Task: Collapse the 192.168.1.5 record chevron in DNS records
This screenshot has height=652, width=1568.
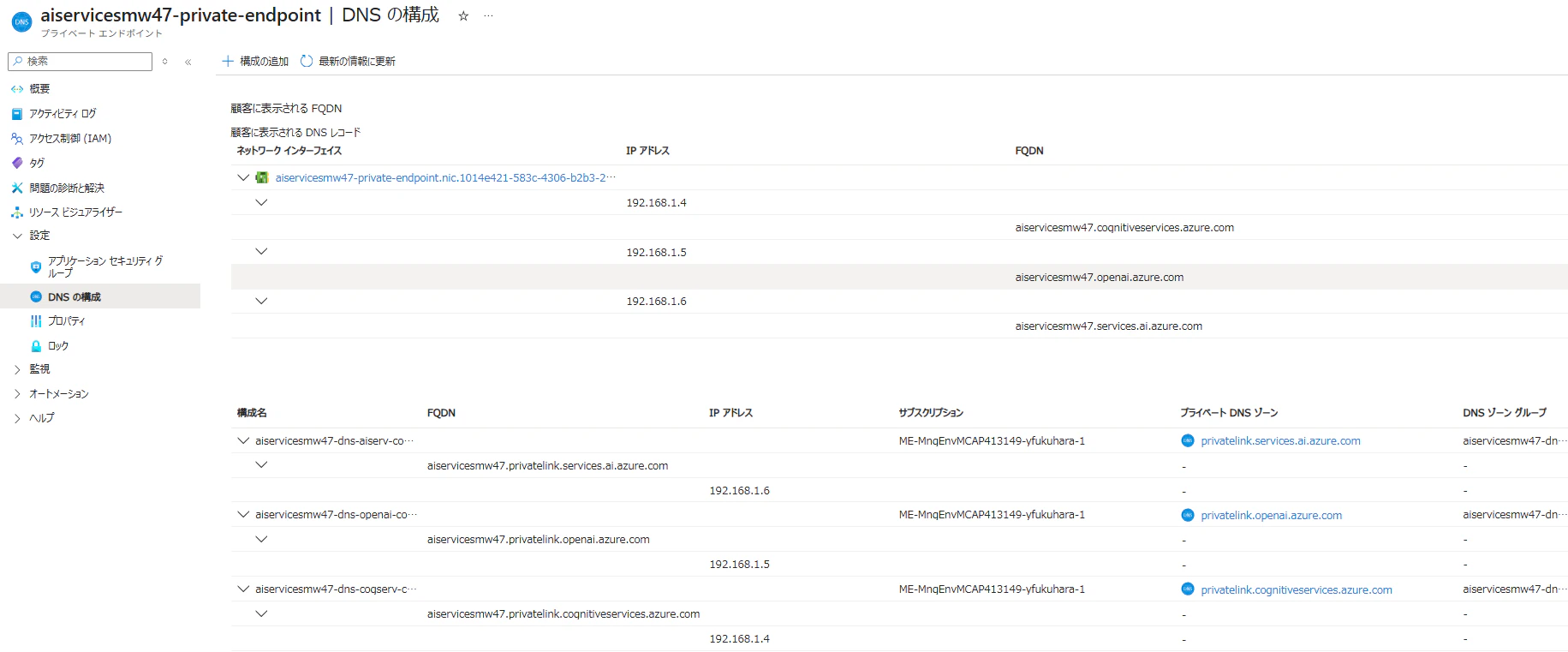Action: tap(262, 251)
